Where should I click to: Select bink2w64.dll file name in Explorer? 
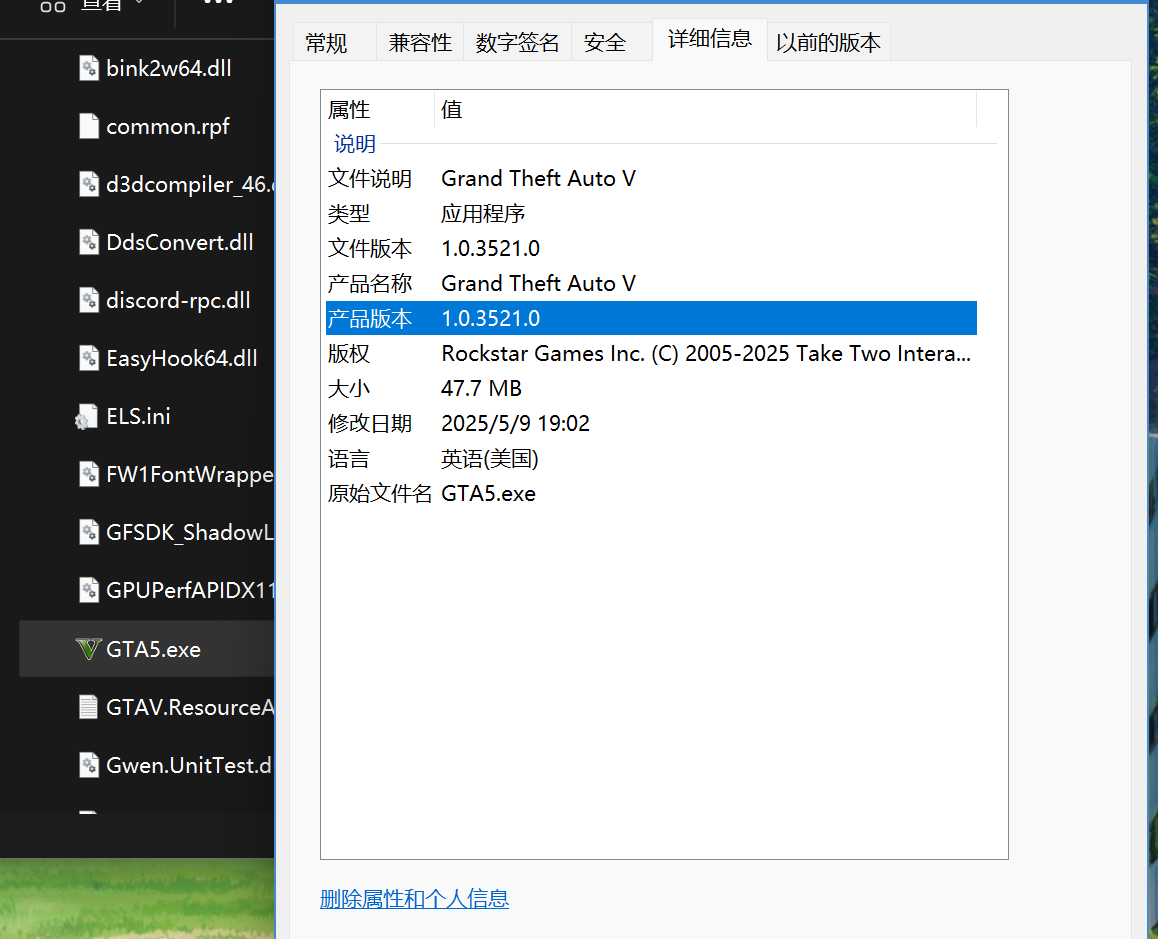(168, 68)
